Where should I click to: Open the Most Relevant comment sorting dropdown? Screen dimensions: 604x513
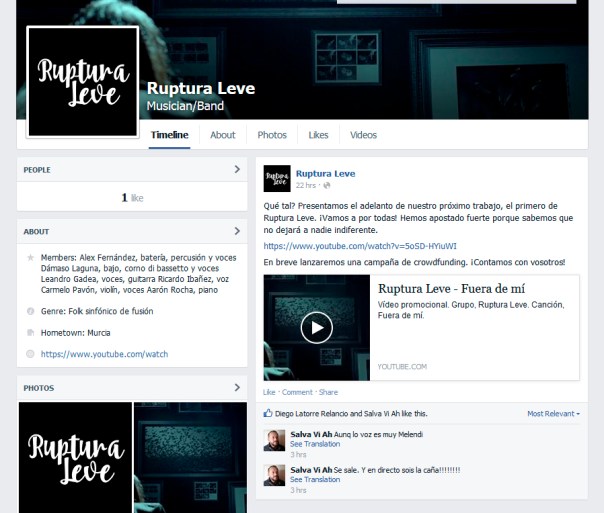tap(553, 414)
